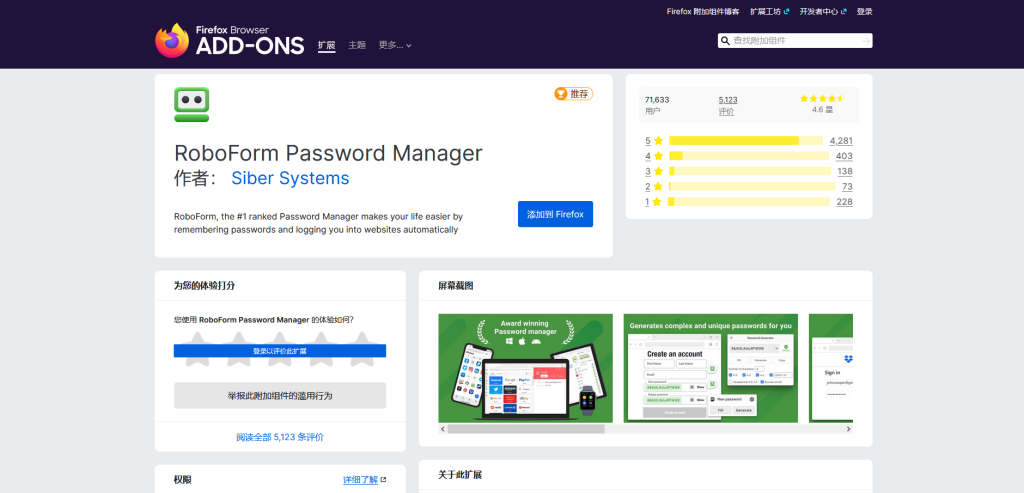
Task: Click the 71,633 用户 count text
Action: pyautogui.click(x=657, y=105)
